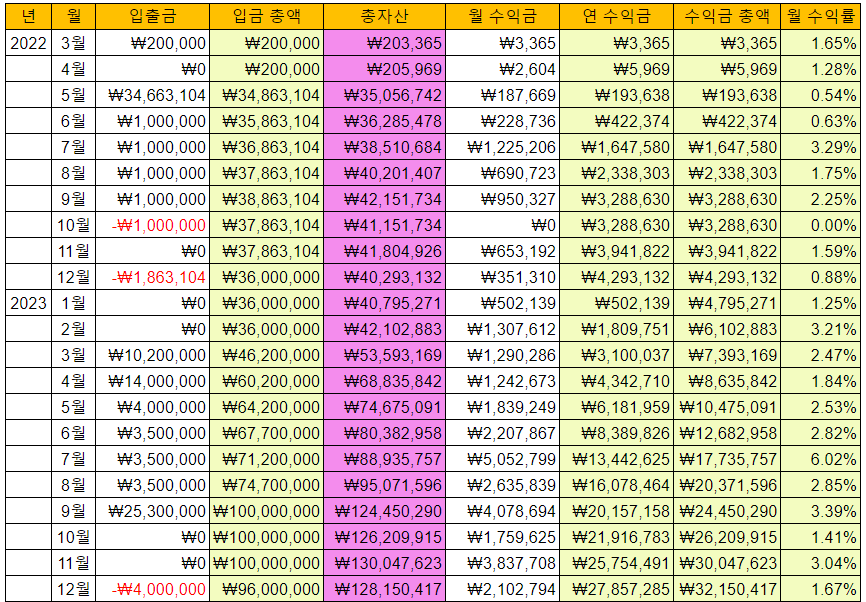Select the 2022 year cell
Screen dimensions: 866x602
28,43
